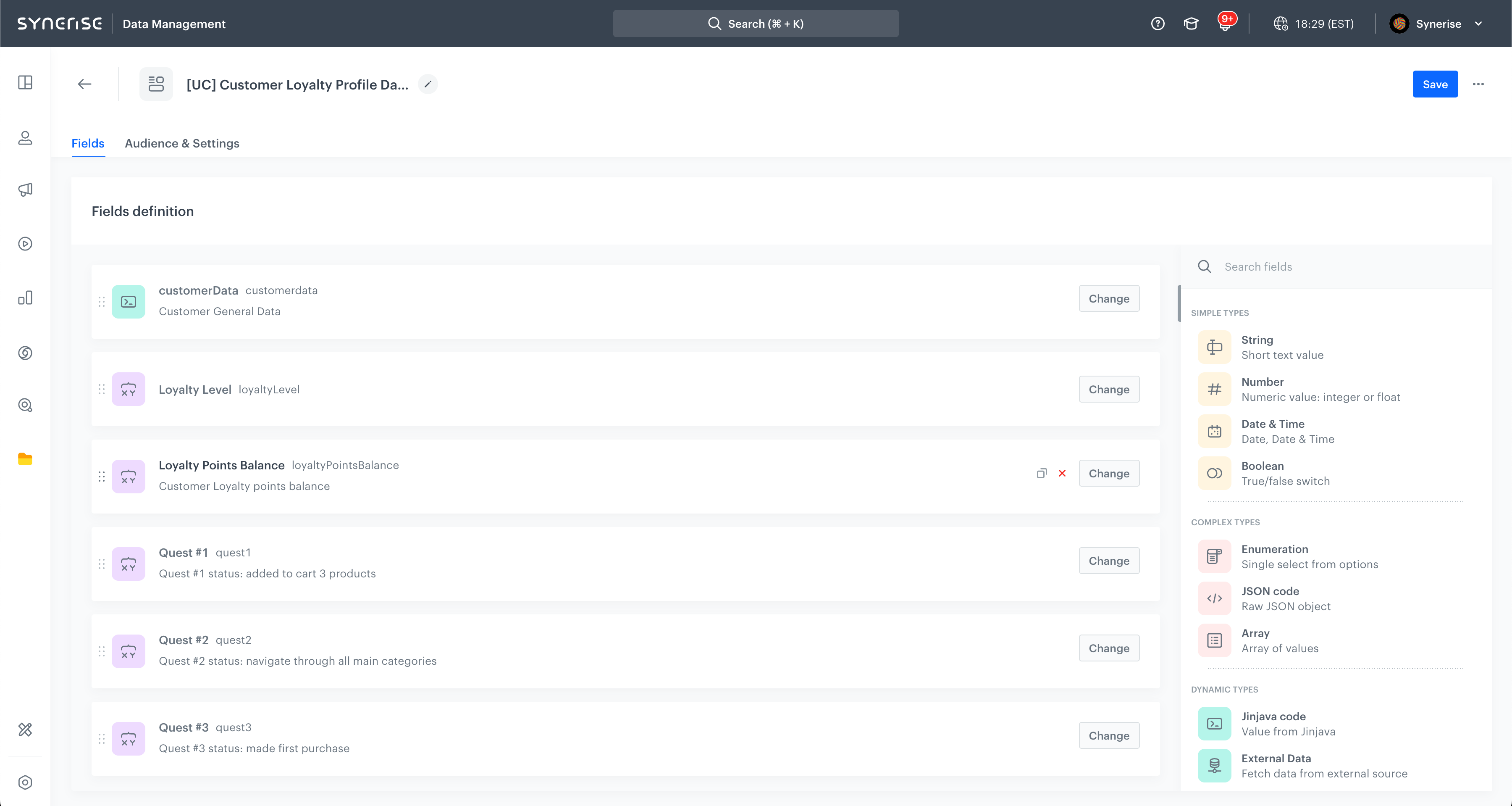Click Change button for Quest #2
Viewport: 1512px width, 806px height.
pyautogui.click(x=1108, y=648)
